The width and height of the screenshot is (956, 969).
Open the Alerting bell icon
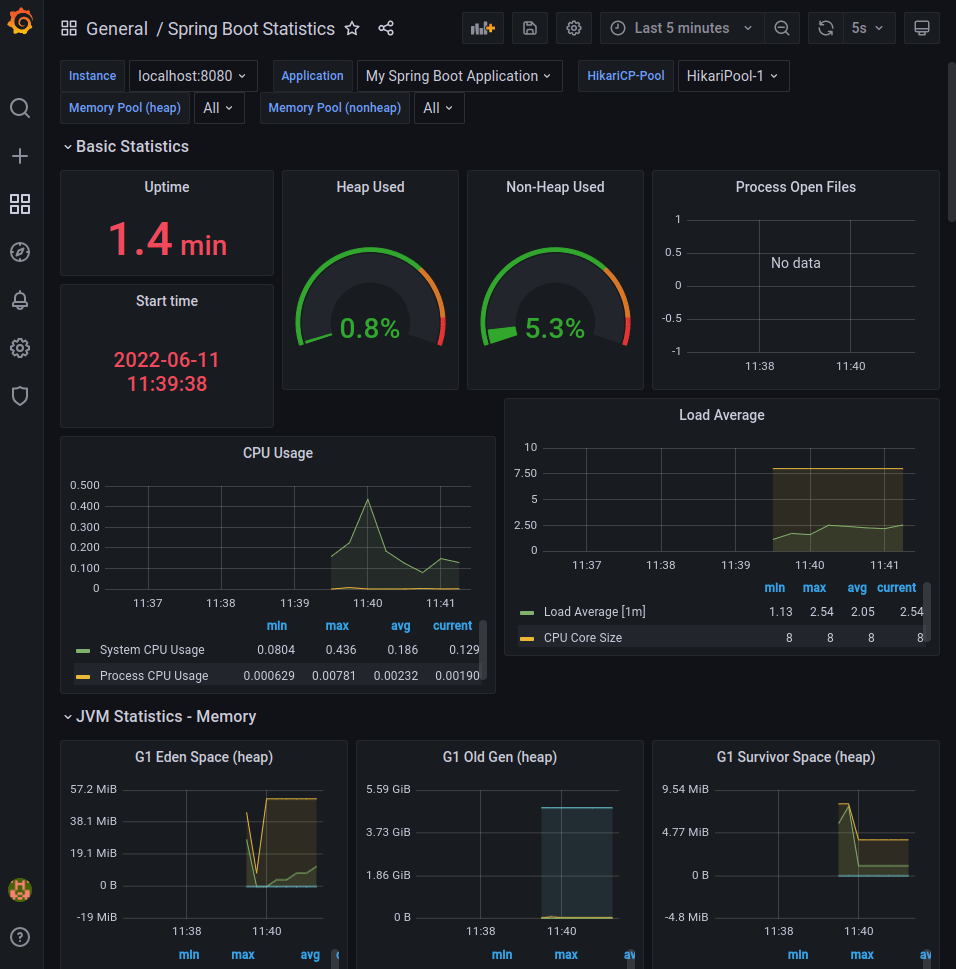(19, 300)
